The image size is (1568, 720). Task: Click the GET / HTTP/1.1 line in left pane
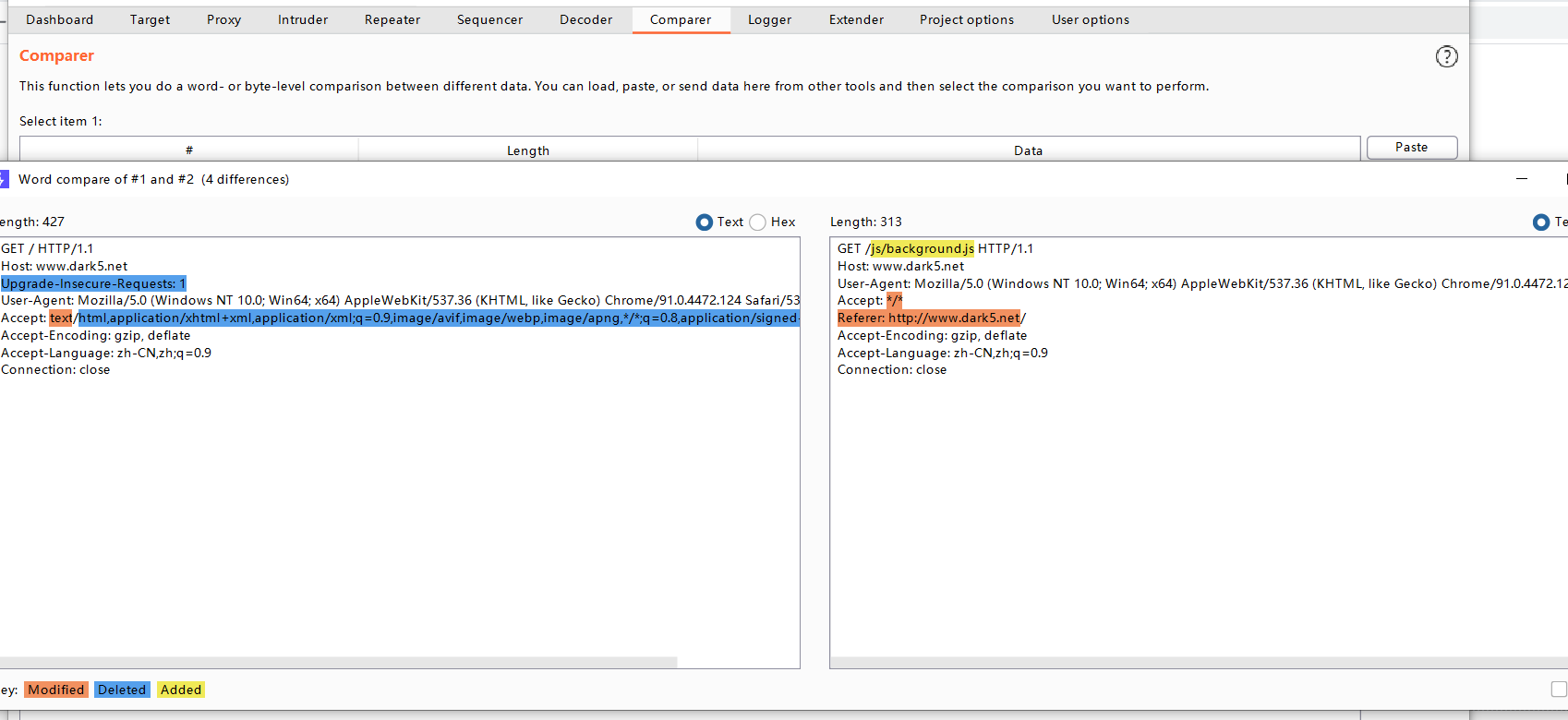pyautogui.click(x=47, y=248)
